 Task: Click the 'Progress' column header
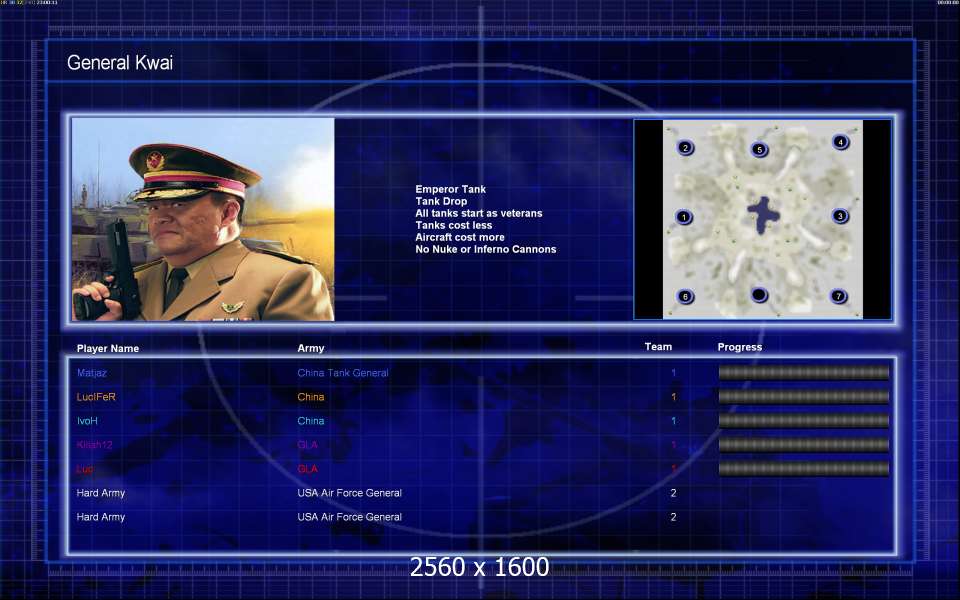tap(740, 347)
